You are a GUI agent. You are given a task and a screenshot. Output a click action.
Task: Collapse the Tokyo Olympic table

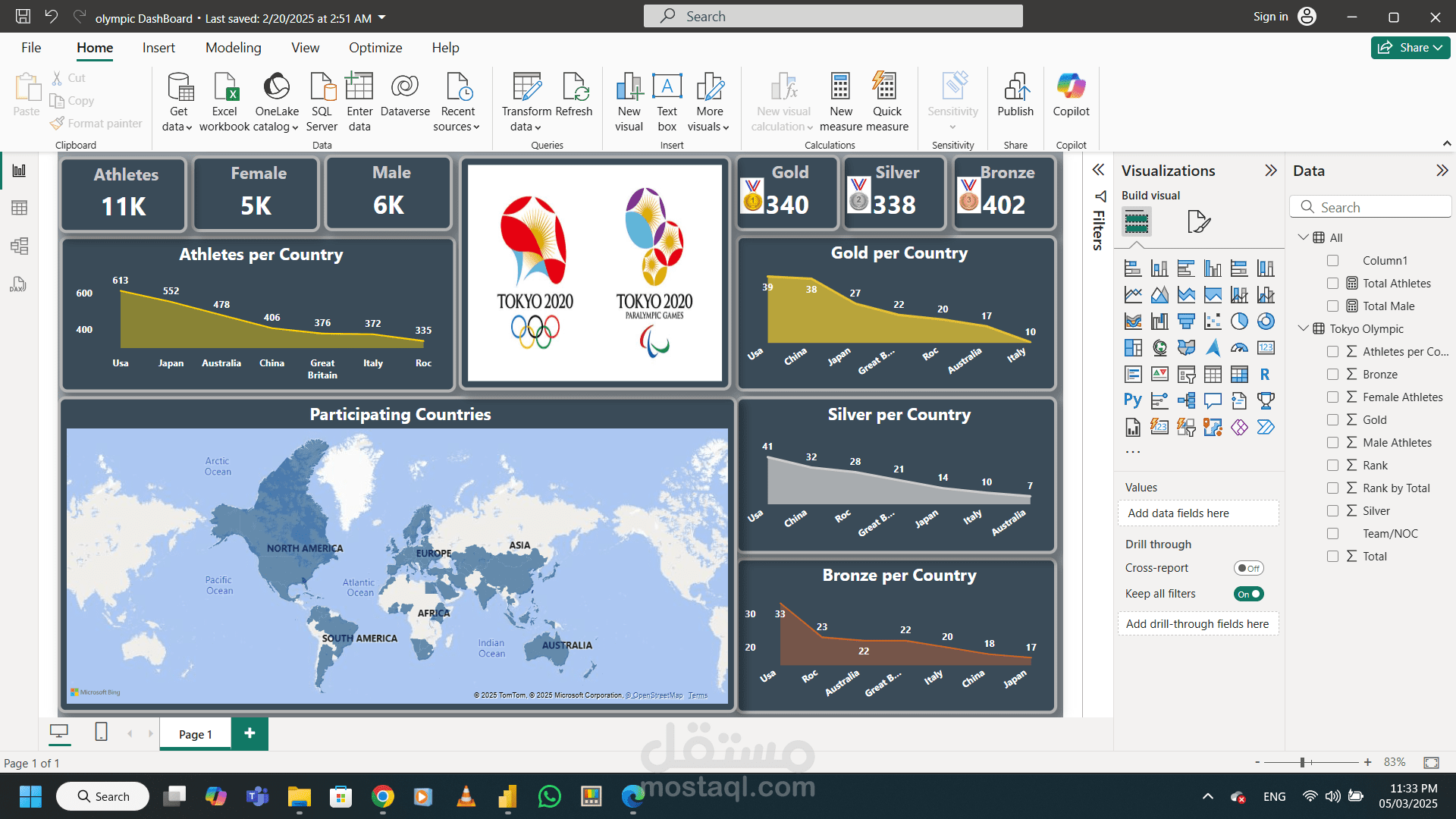click(x=1303, y=328)
